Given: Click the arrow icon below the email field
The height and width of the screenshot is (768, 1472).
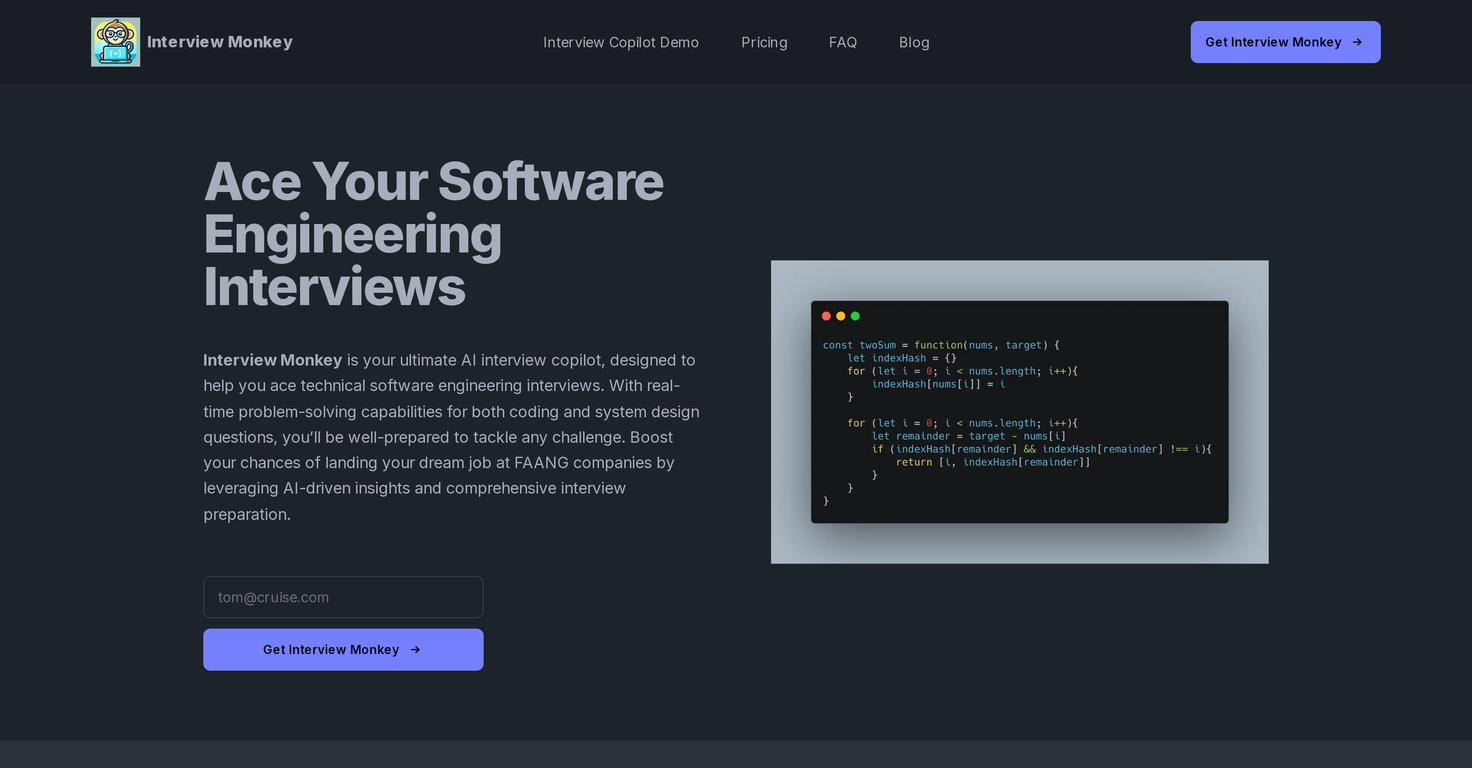Looking at the screenshot, I should point(416,650).
